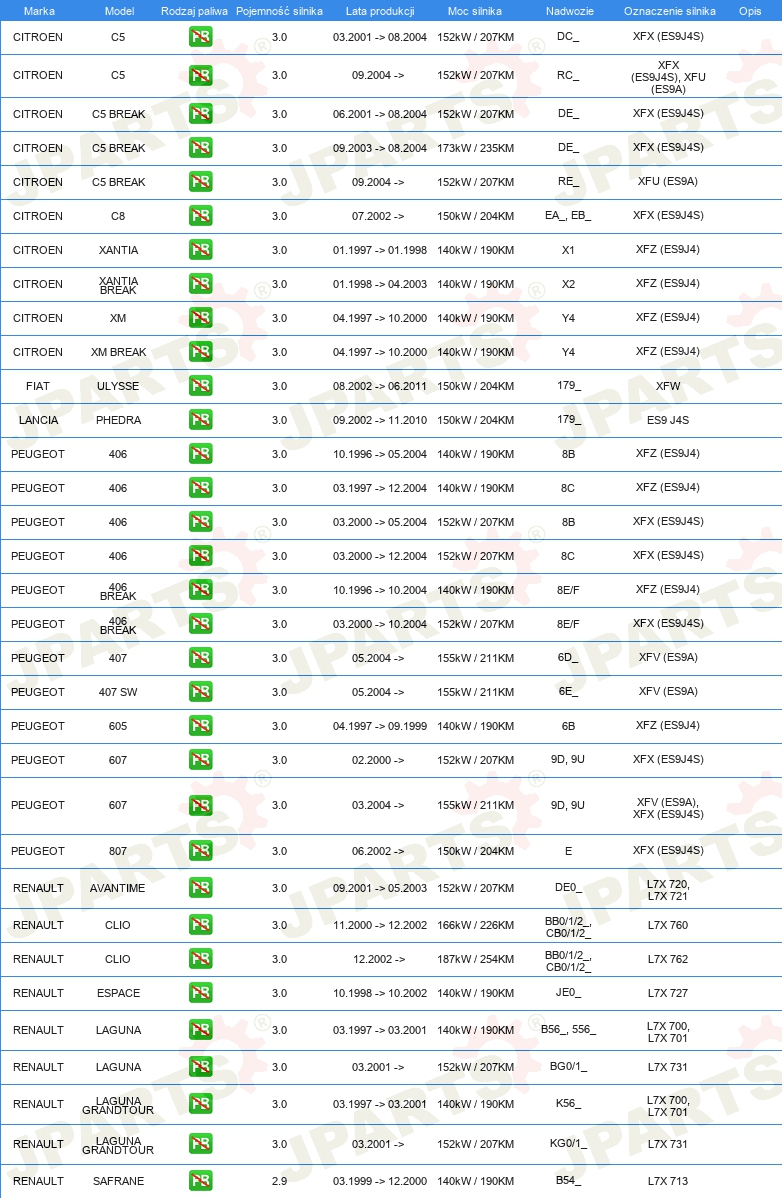Click the 'Pojemność silnika' column header
The width and height of the screenshot is (782, 1198).
click(x=280, y=11)
